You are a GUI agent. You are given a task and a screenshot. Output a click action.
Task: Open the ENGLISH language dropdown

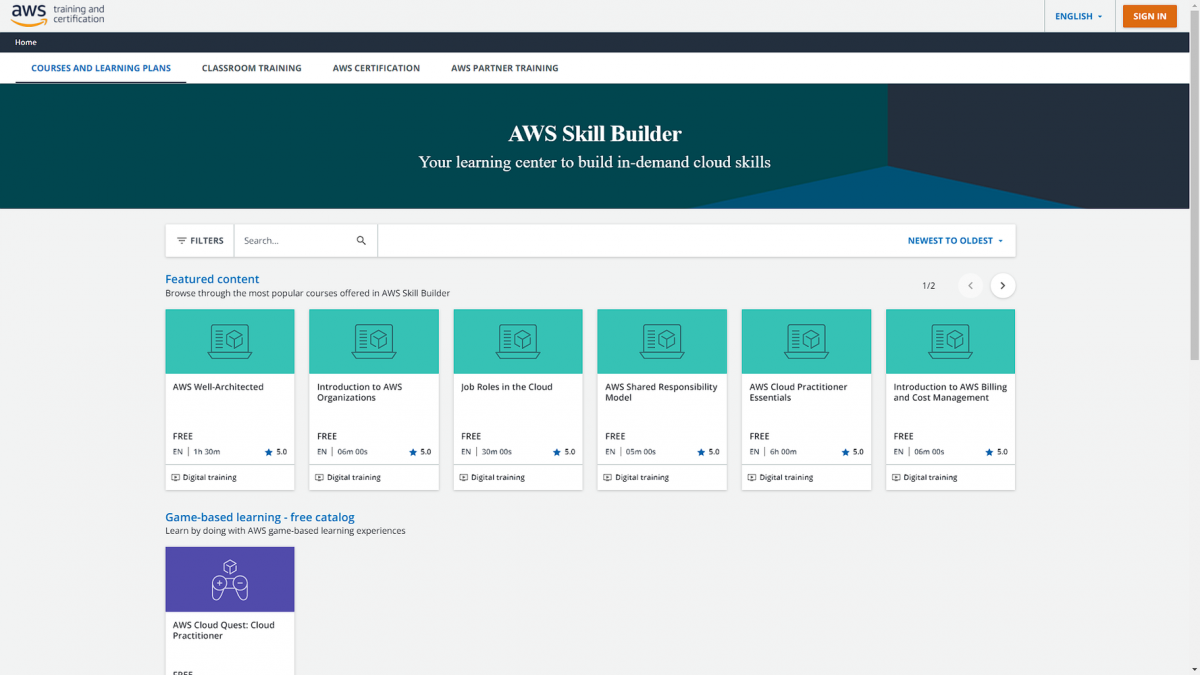point(1079,16)
